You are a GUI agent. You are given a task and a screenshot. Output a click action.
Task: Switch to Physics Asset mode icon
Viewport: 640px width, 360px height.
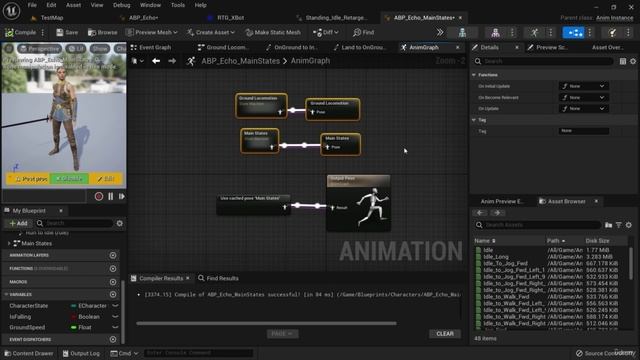pyautogui.click(x=612, y=32)
